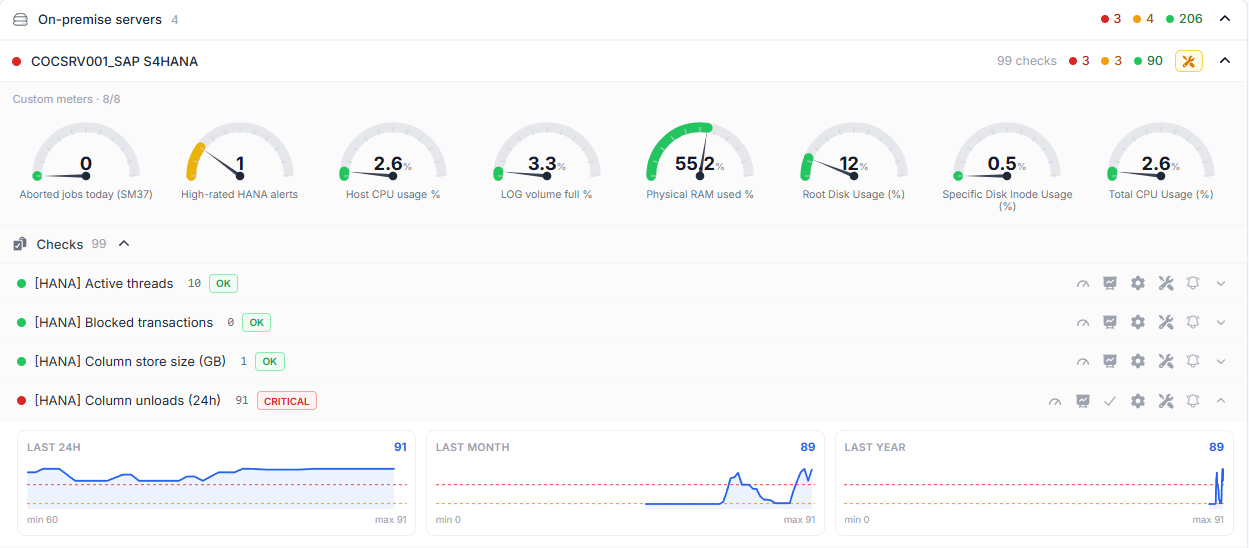Screen dimensions: 1249x548
Task: Click maintenance tools icon in Column store size row
Action: pos(1165,361)
